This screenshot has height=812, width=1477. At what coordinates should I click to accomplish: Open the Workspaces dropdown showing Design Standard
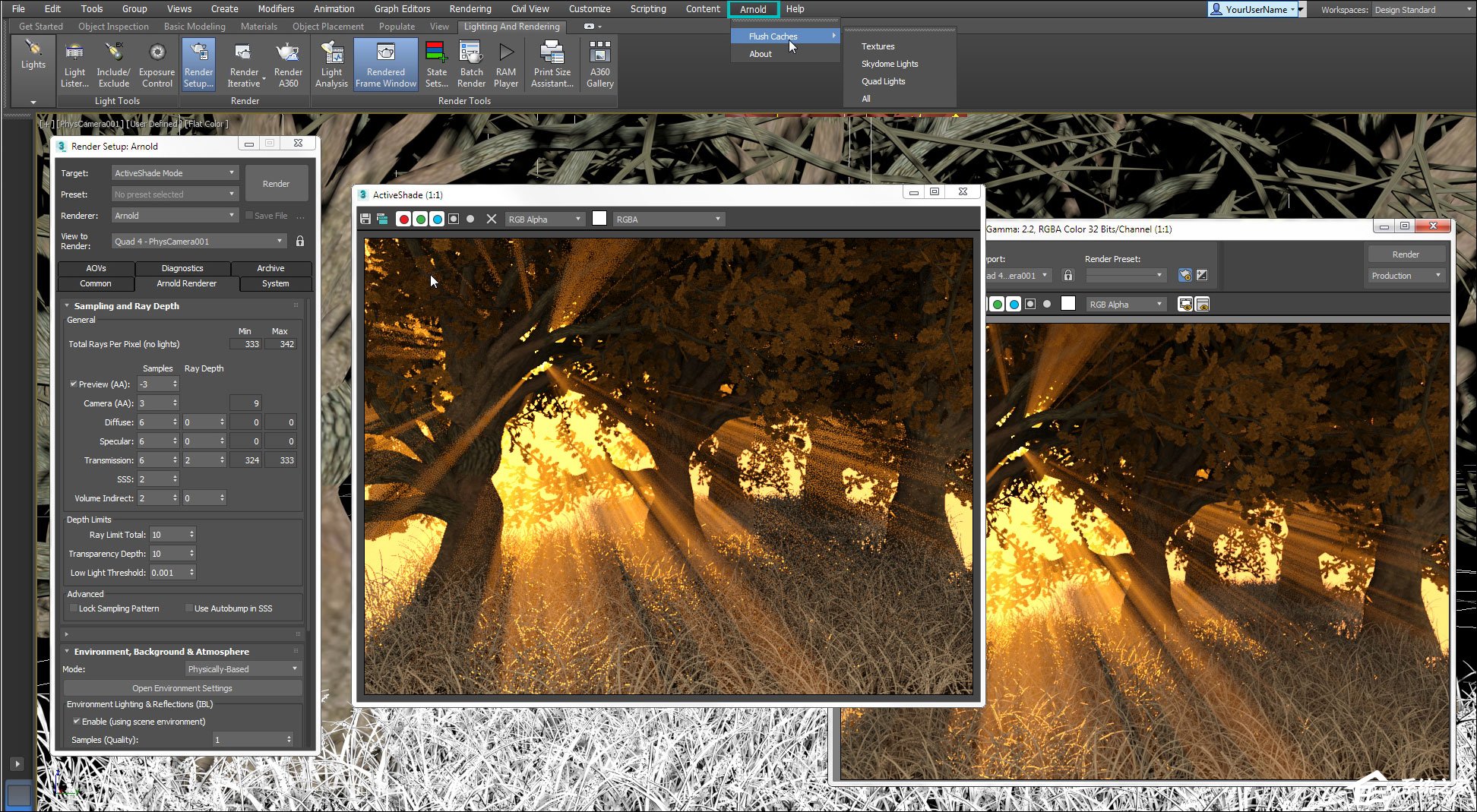(1423, 10)
